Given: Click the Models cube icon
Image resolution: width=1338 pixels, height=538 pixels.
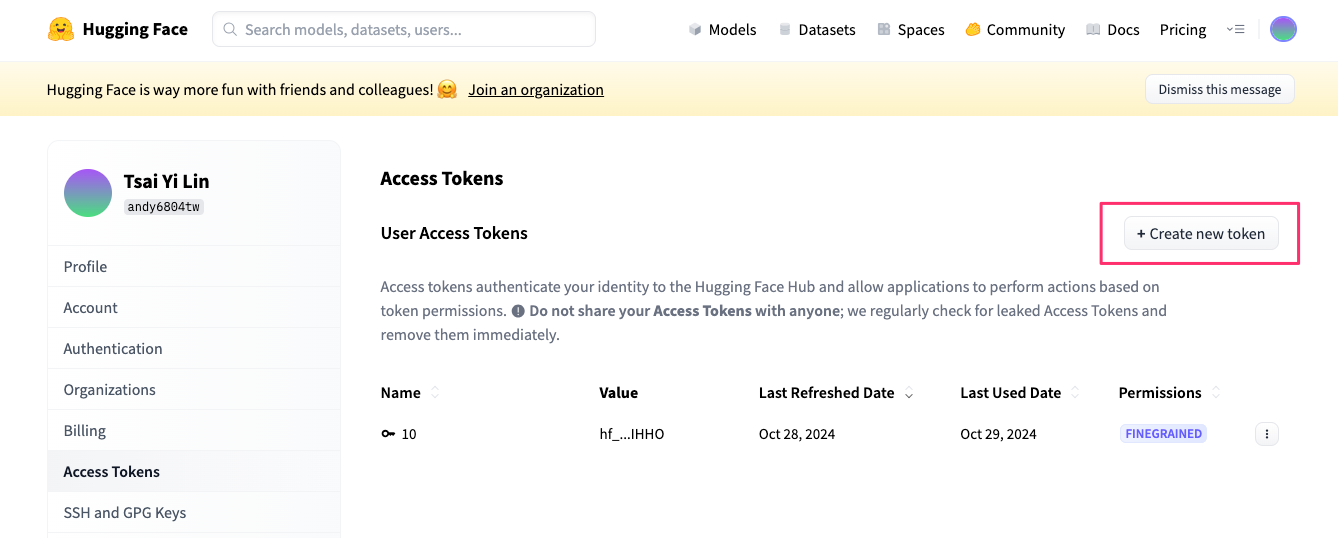Looking at the screenshot, I should (x=695, y=30).
